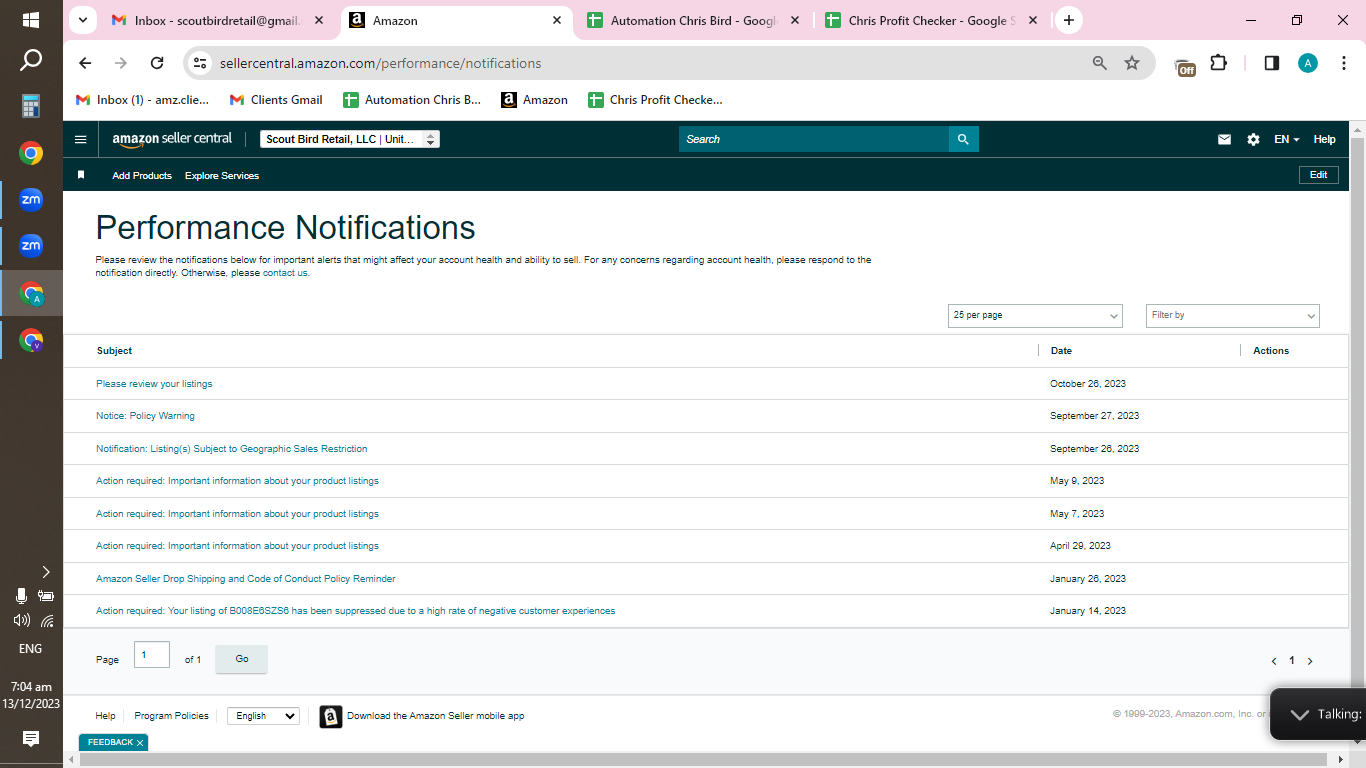Click the Chrome address bar URL
The image size is (1366, 768).
380,63
